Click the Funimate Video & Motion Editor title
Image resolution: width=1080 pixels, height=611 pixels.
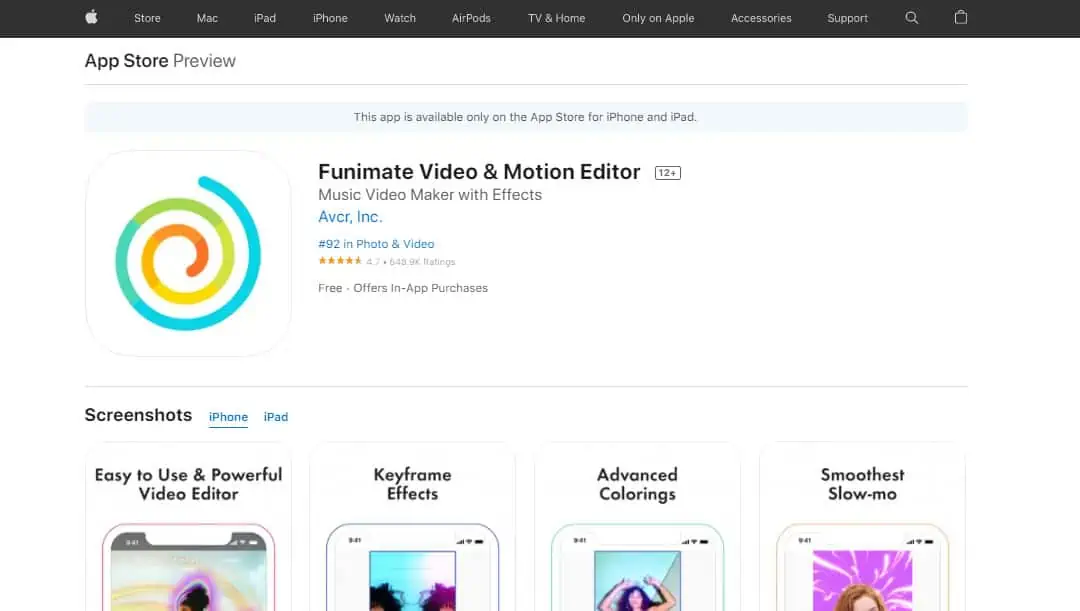click(479, 172)
